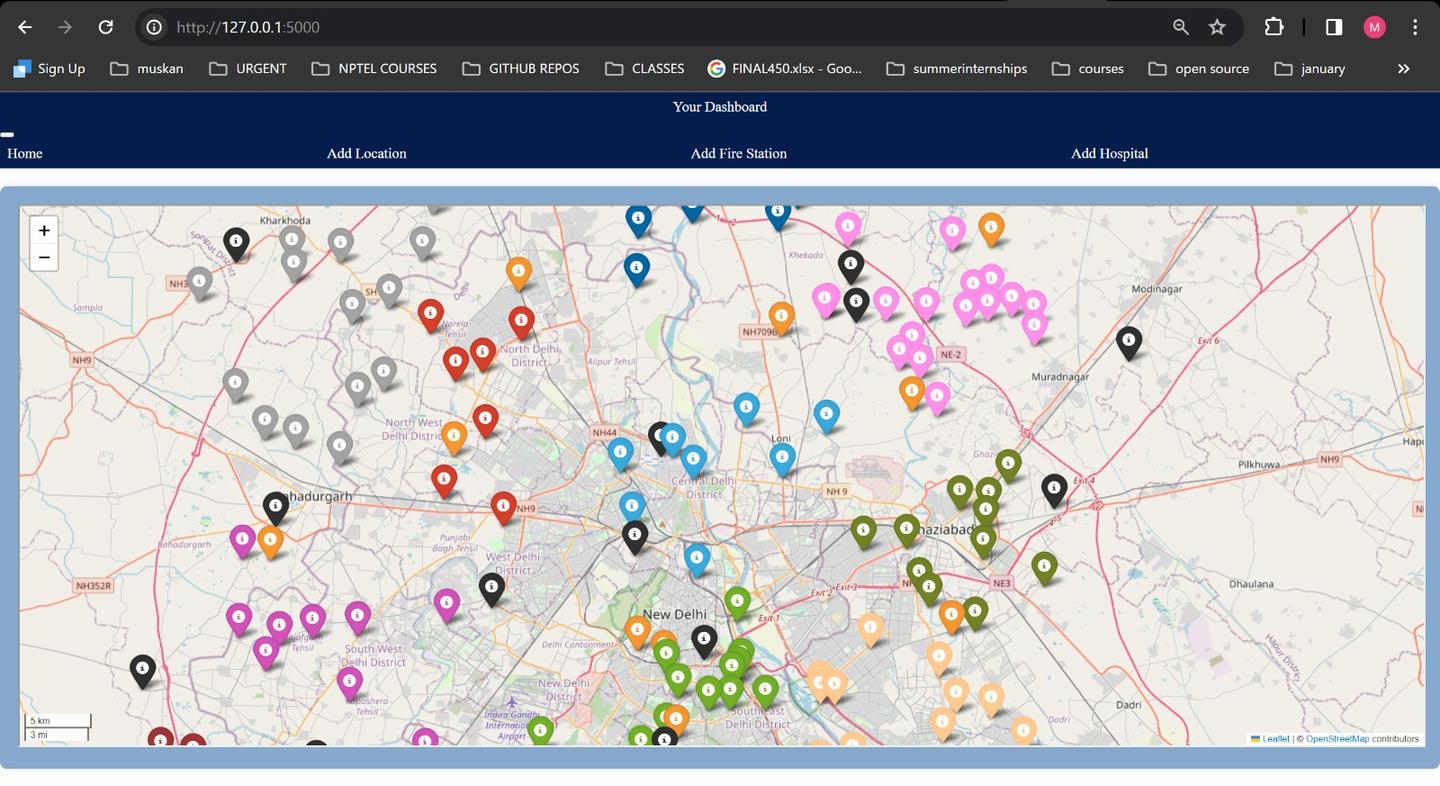Screen dimensions: 1440x786
Task: Expand the courses bookmark folder
Action: pos(1088,69)
